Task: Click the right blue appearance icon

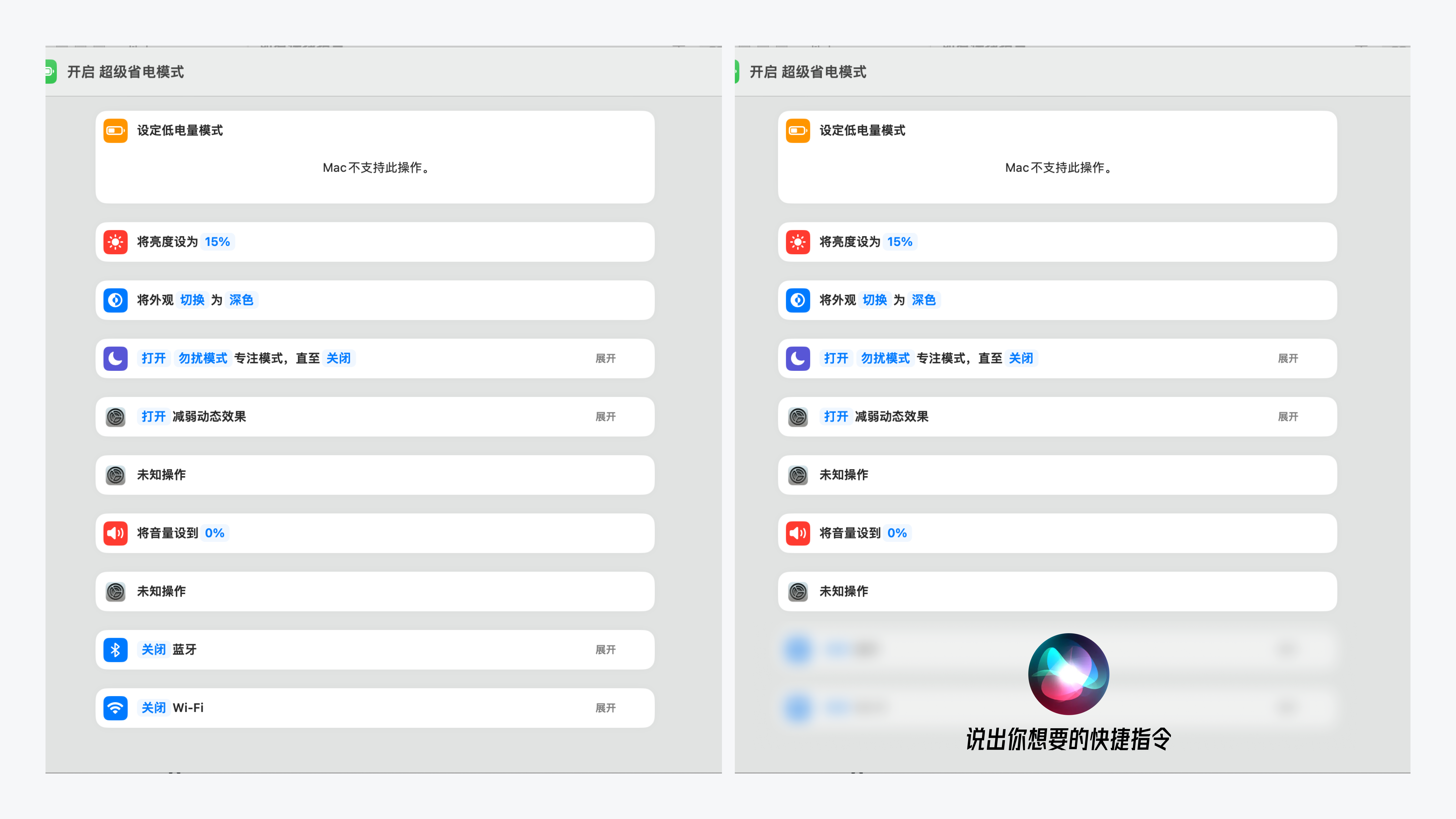Action: tap(798, 300)
